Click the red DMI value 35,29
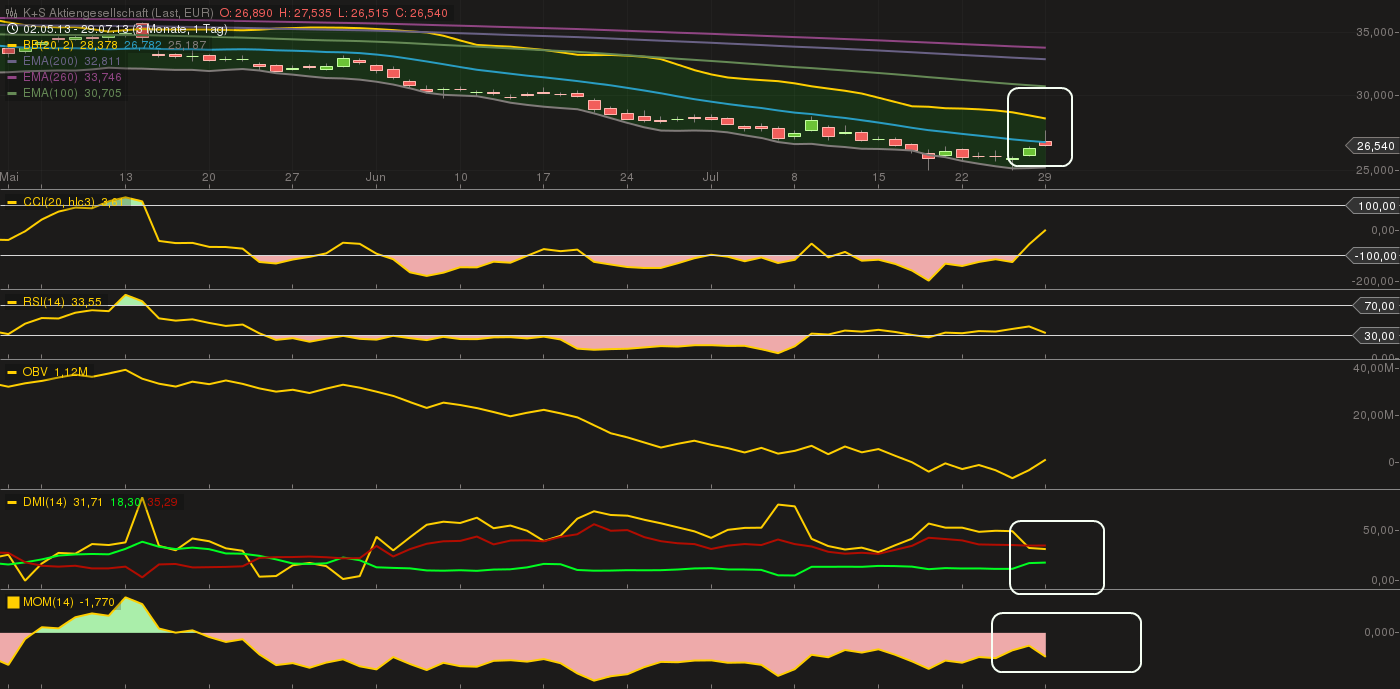 [162, 502]
